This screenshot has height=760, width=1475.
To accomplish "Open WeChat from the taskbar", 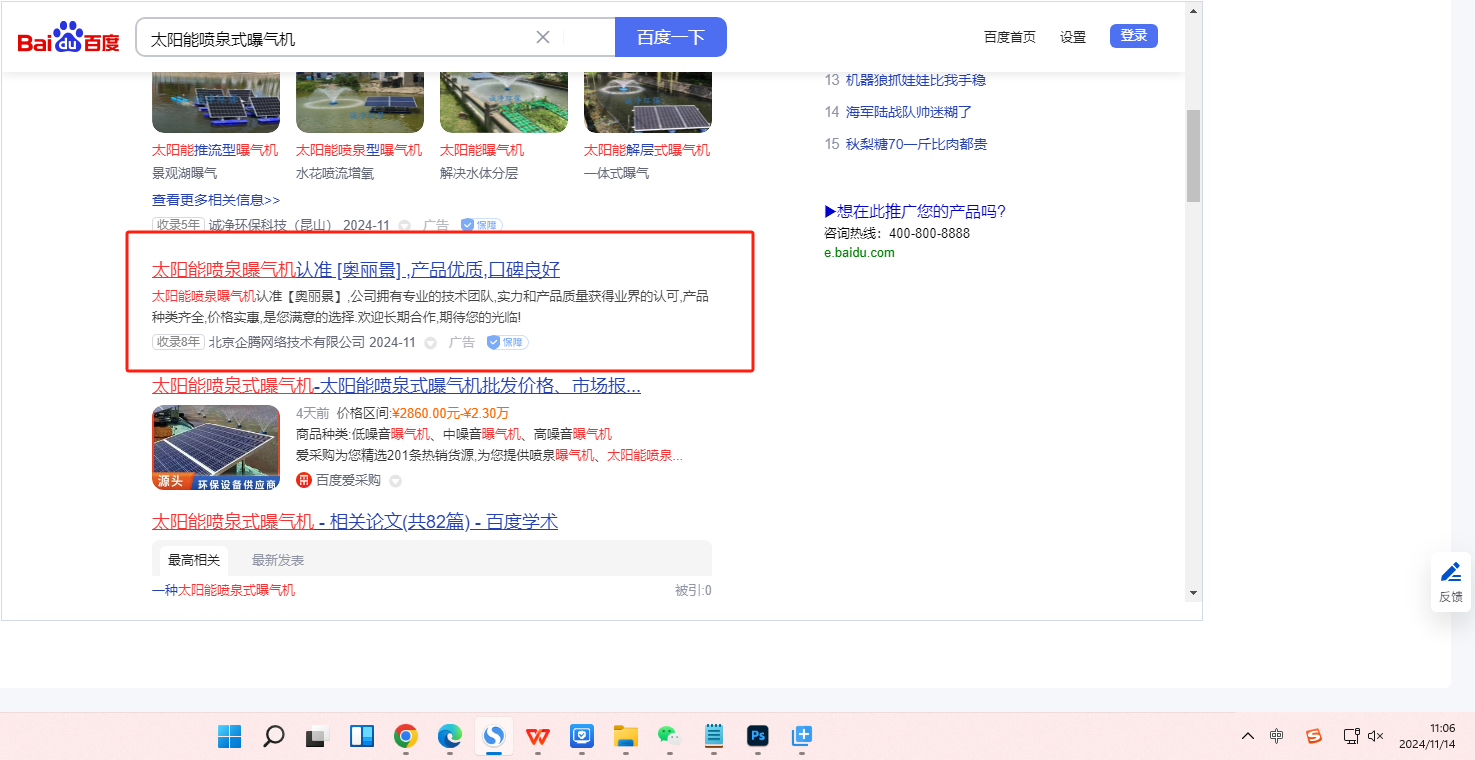I will tap(668, 737).
